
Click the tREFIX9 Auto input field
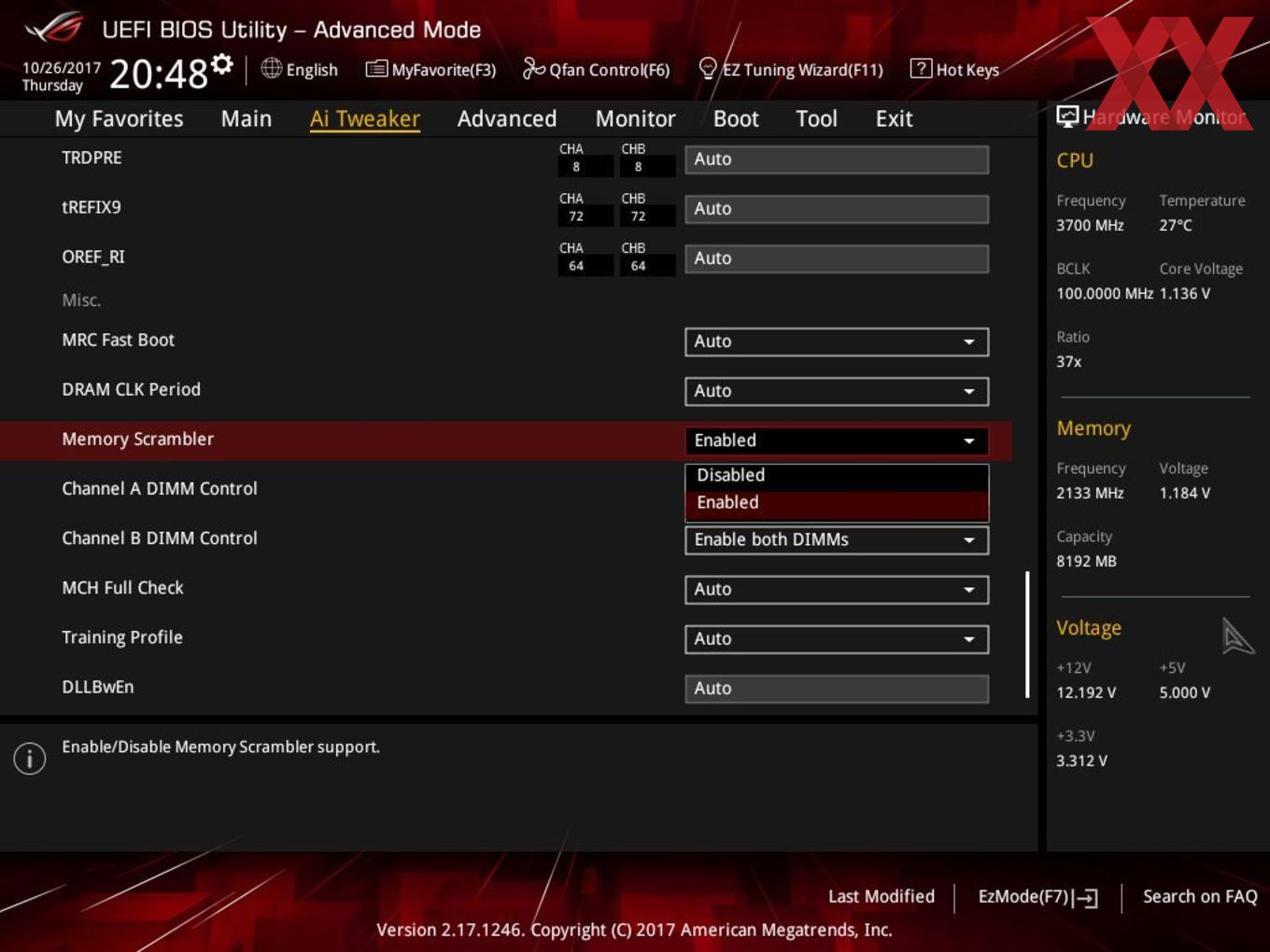coord(837,208)
